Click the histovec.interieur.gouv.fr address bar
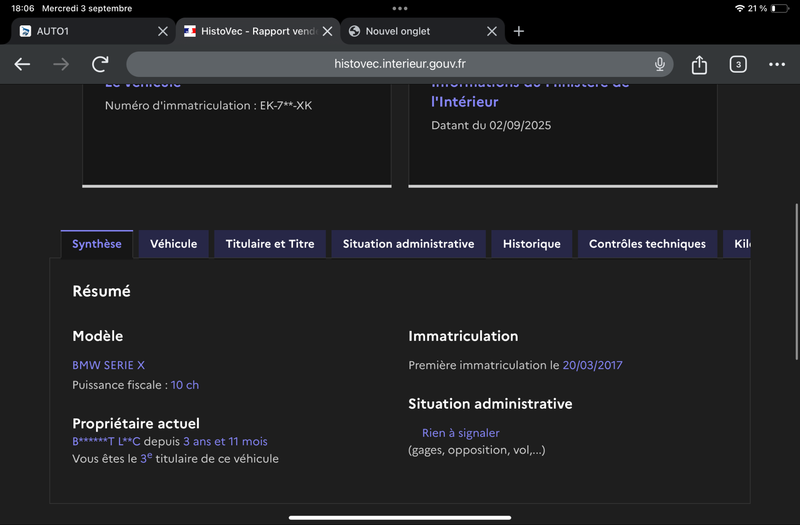This screenshot has height=525, width=800. click(399, 64)
